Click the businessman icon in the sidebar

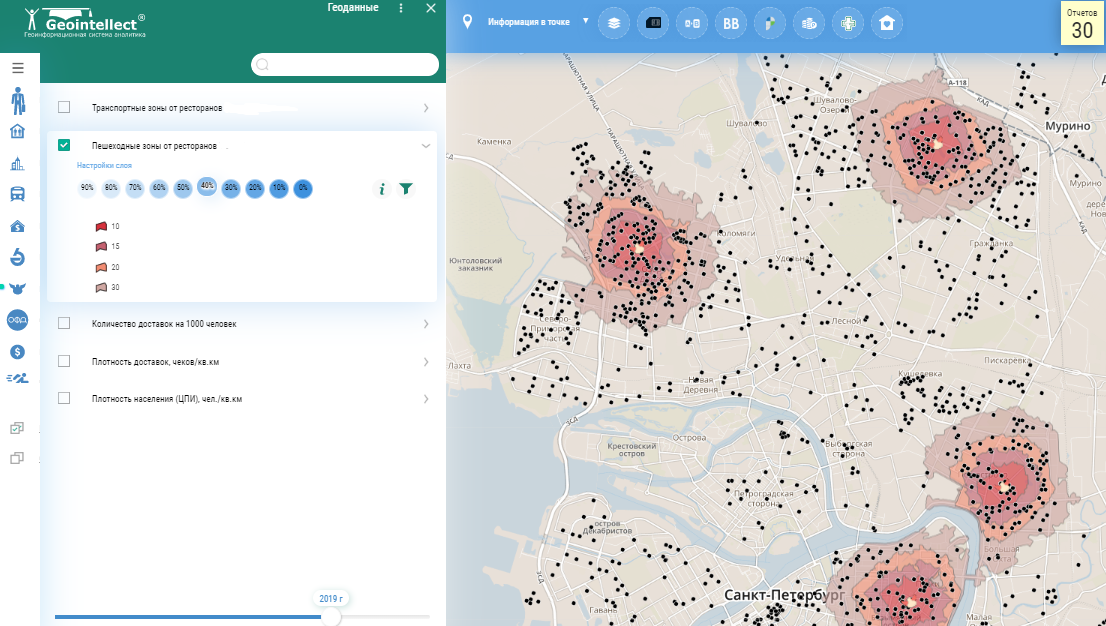pyautogui.click(x=18, y=101)
